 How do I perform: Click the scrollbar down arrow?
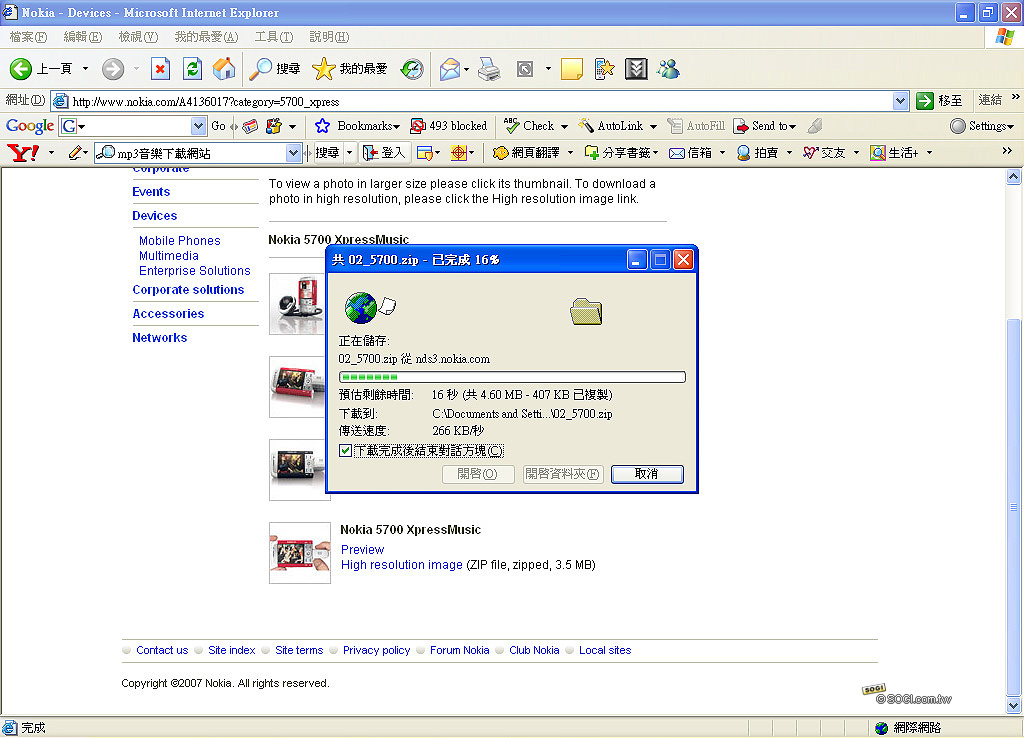click(x=1014, y=705)
